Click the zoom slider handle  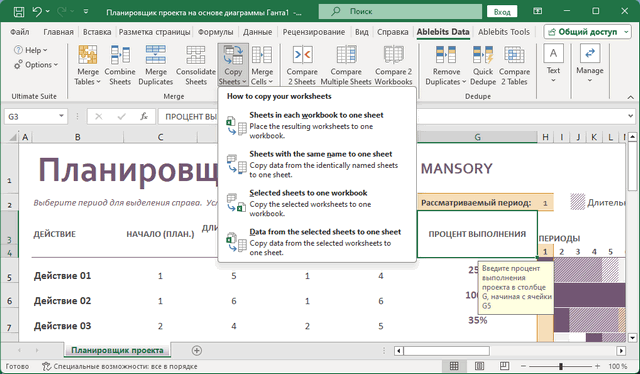[561, 366]
